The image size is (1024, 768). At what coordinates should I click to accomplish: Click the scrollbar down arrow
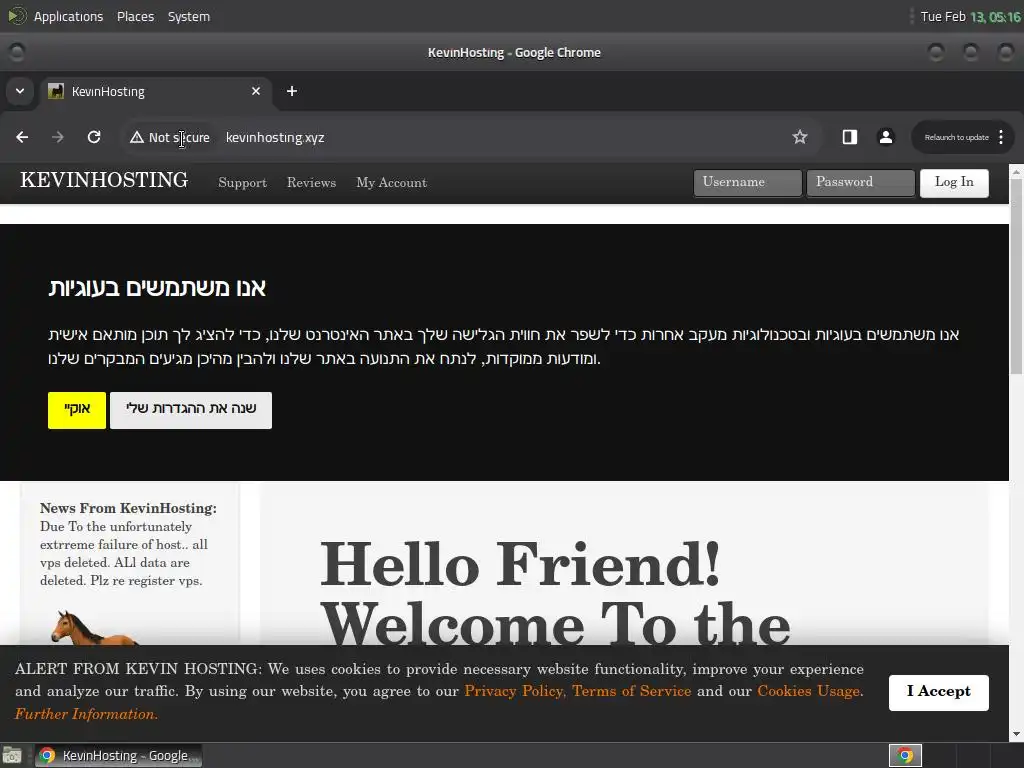[x=1016, y=733]
